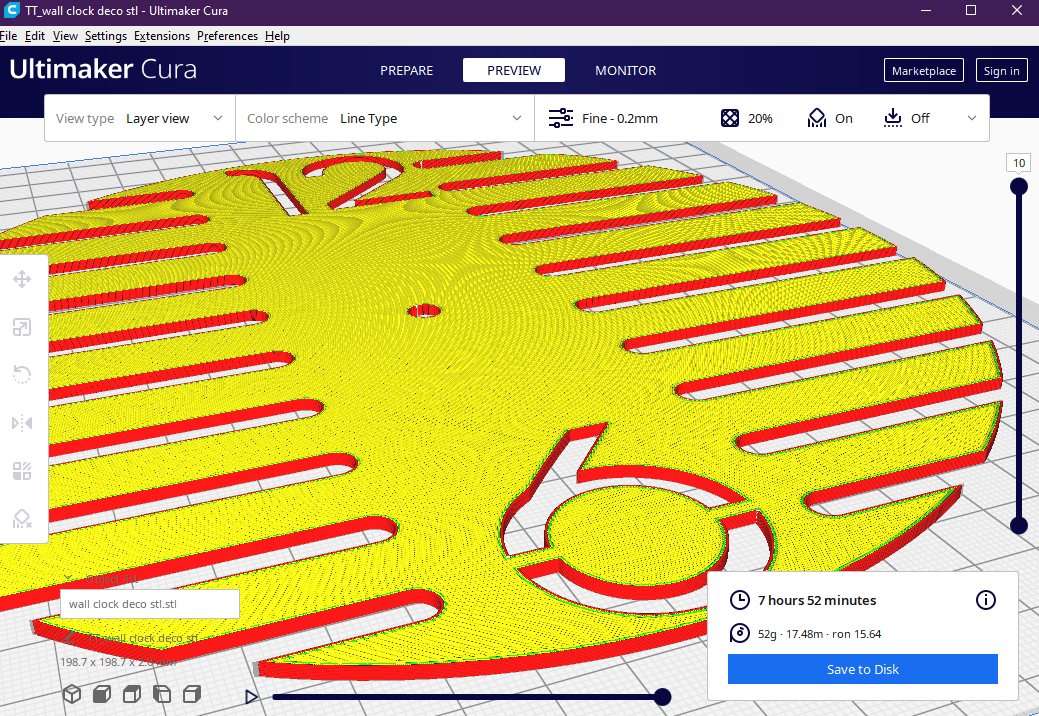Open the Marketplace

click(924, 70)
